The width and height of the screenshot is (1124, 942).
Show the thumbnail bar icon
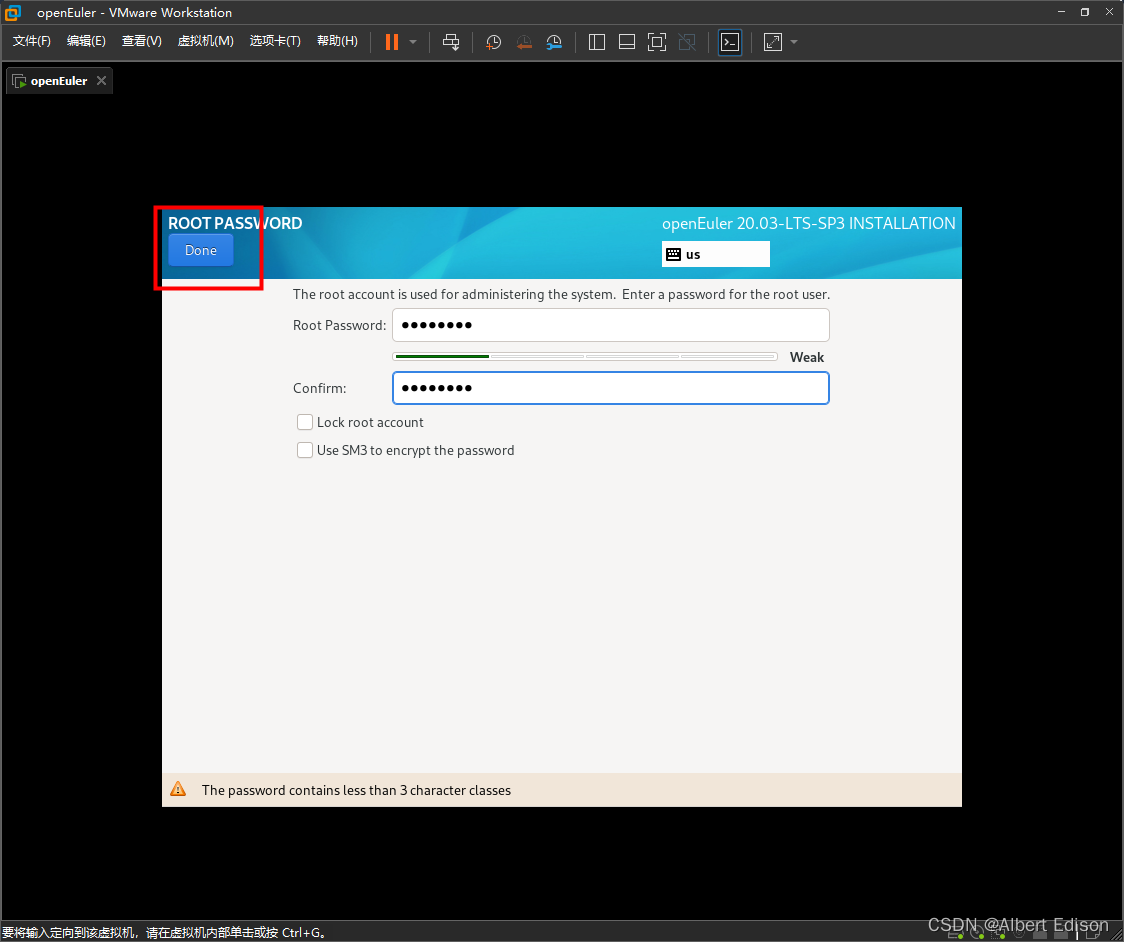click(626, 41)
